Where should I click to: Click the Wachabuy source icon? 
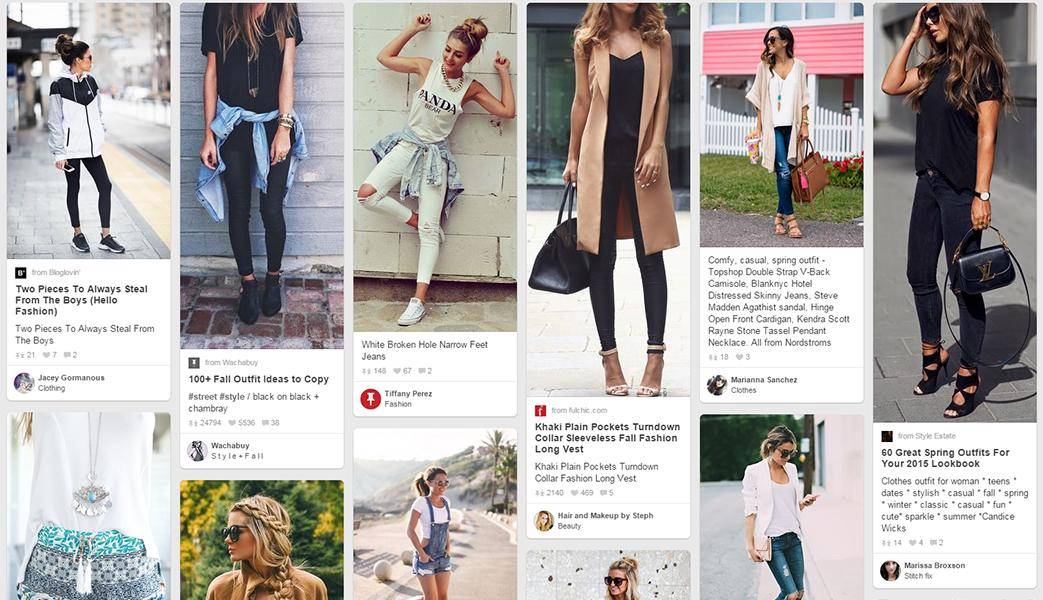click(194, 363)
